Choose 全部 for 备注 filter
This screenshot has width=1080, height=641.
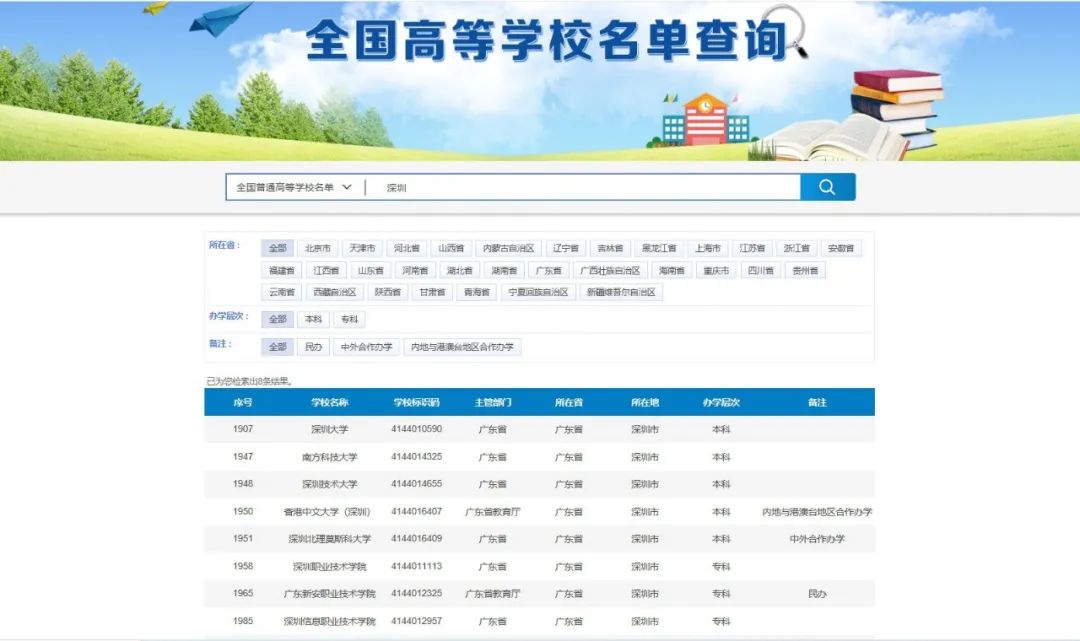(275, 346)
